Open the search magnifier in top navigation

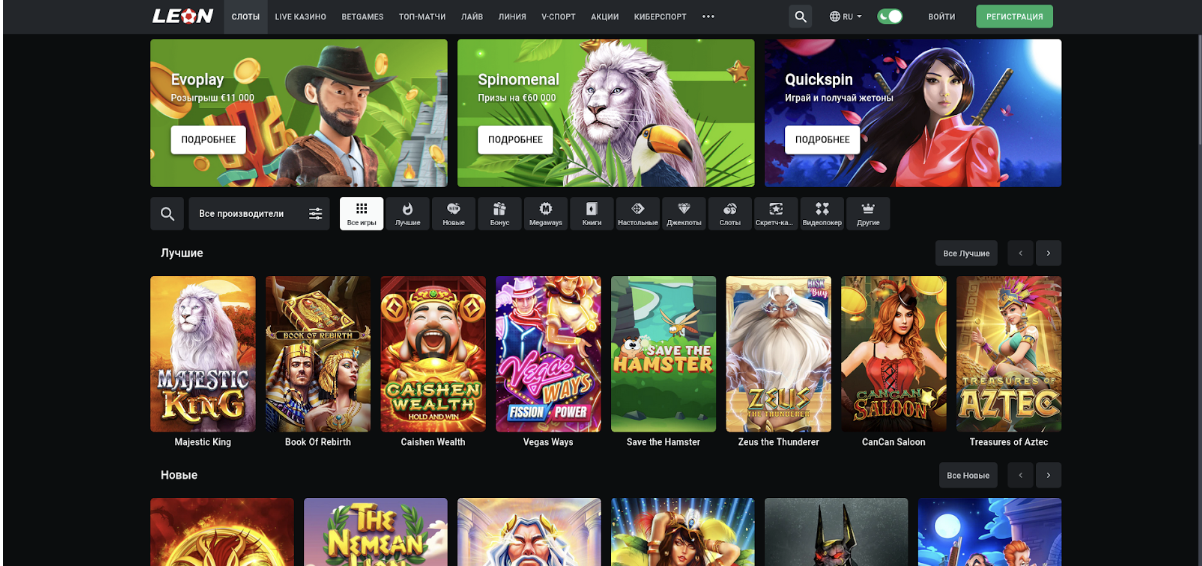pyautogui.click(x=800, y=16)
